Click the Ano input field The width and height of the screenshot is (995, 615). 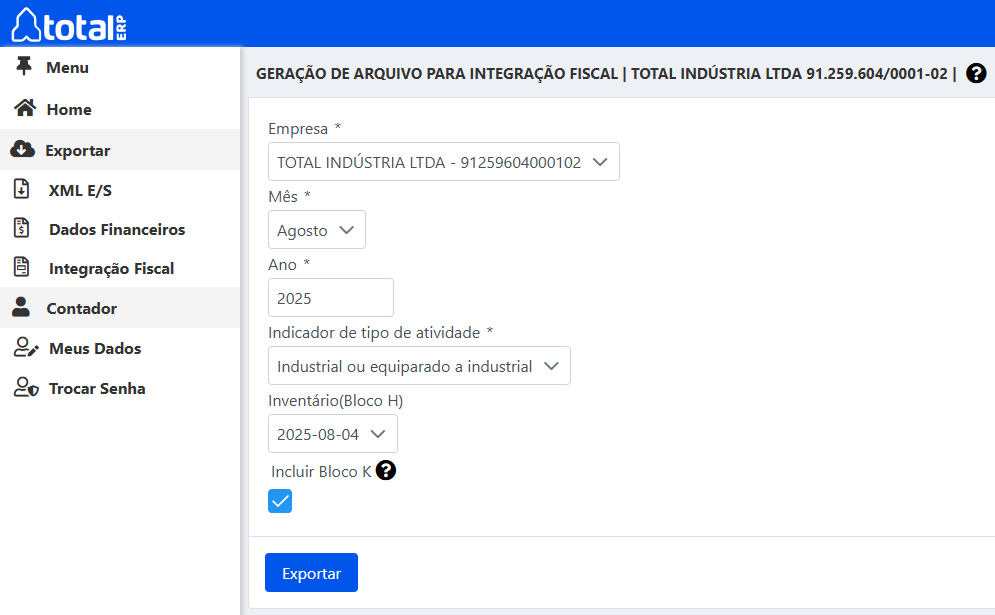click(331, 298)
